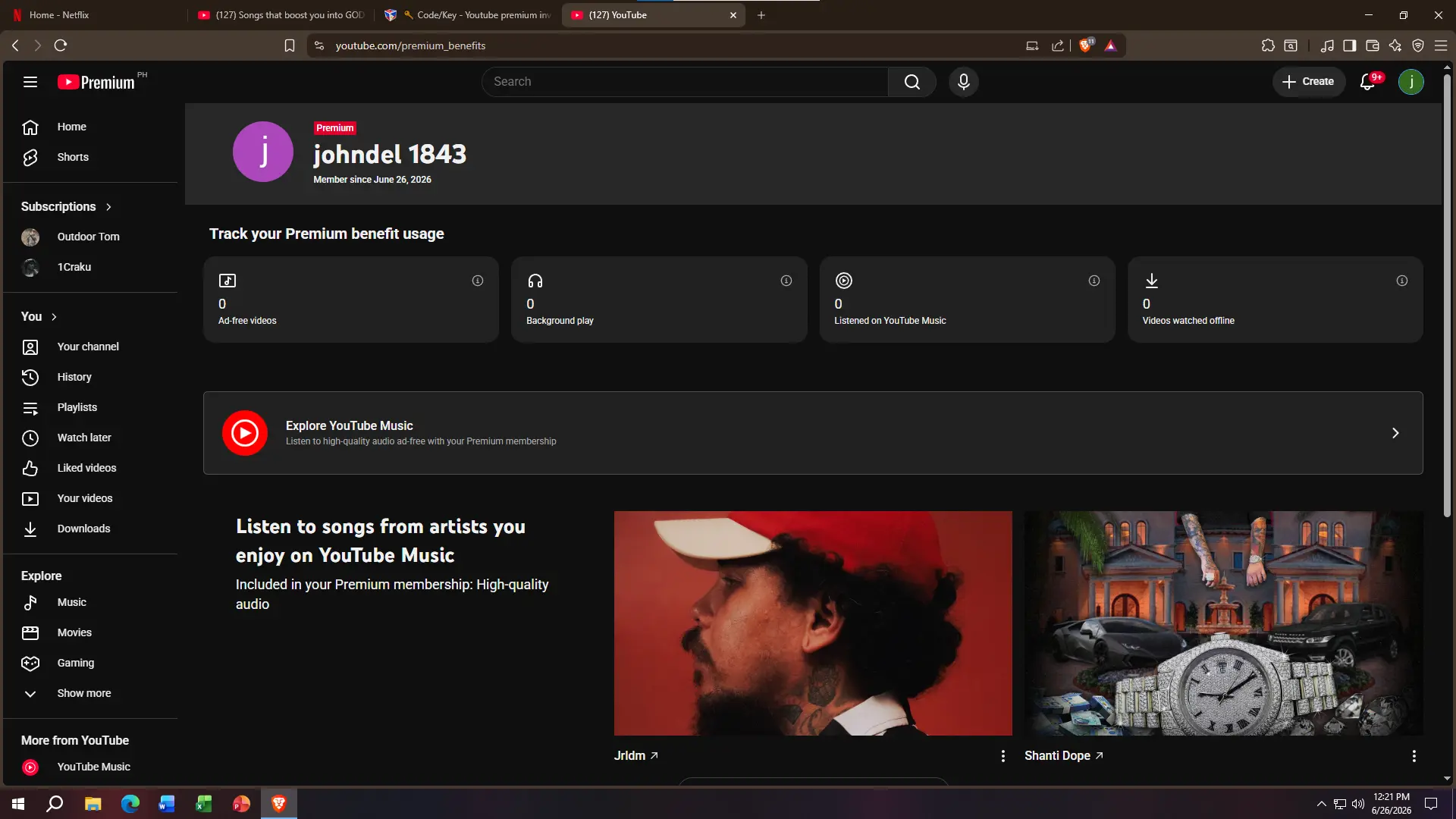Open Outdoor Tom subscription

(x=90, y=237)
